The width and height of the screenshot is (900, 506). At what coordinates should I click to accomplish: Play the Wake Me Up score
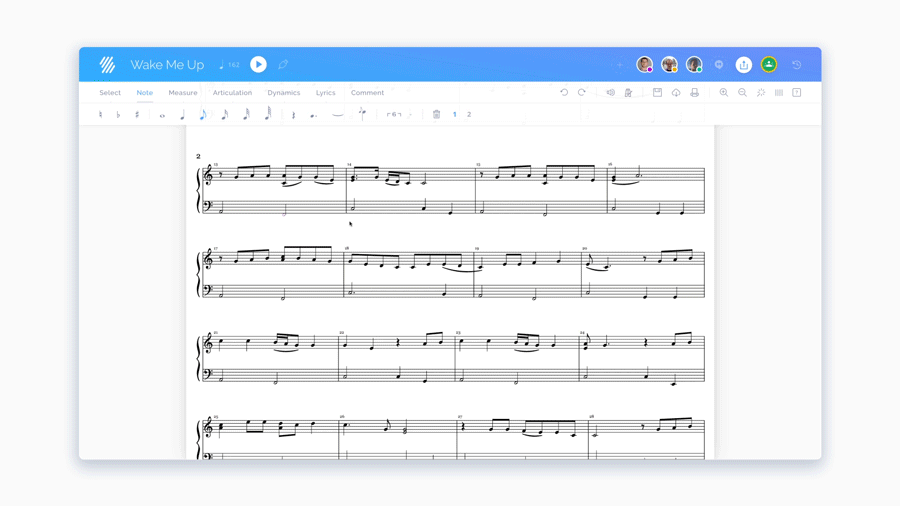(x=258, y=64)
